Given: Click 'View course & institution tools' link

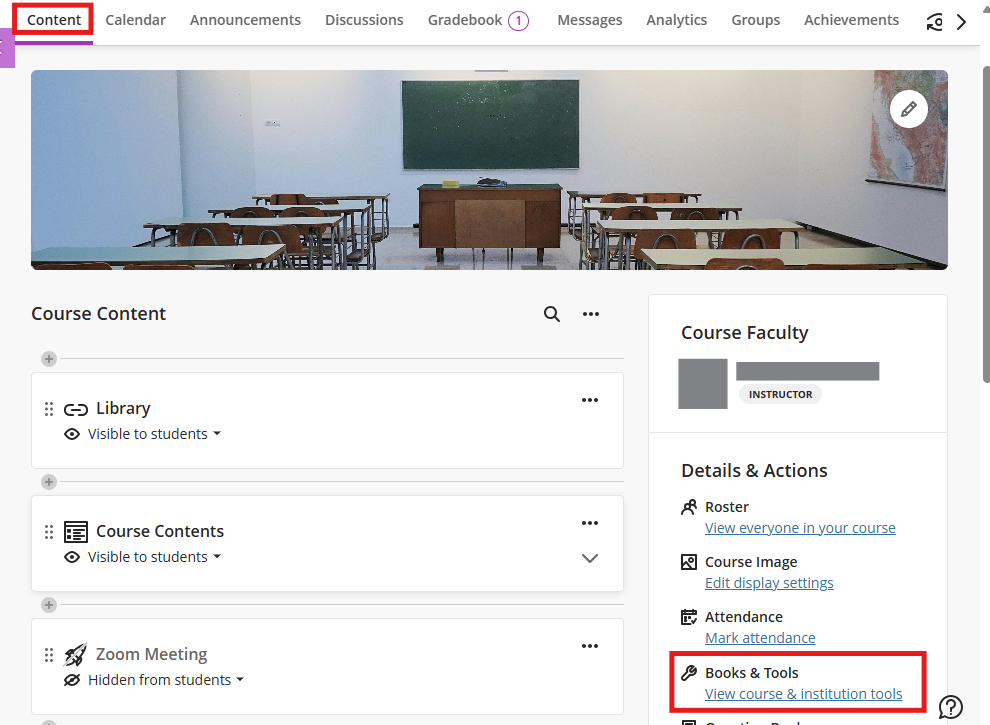Looking at the screenshot, I should click(x=804, y=694).
